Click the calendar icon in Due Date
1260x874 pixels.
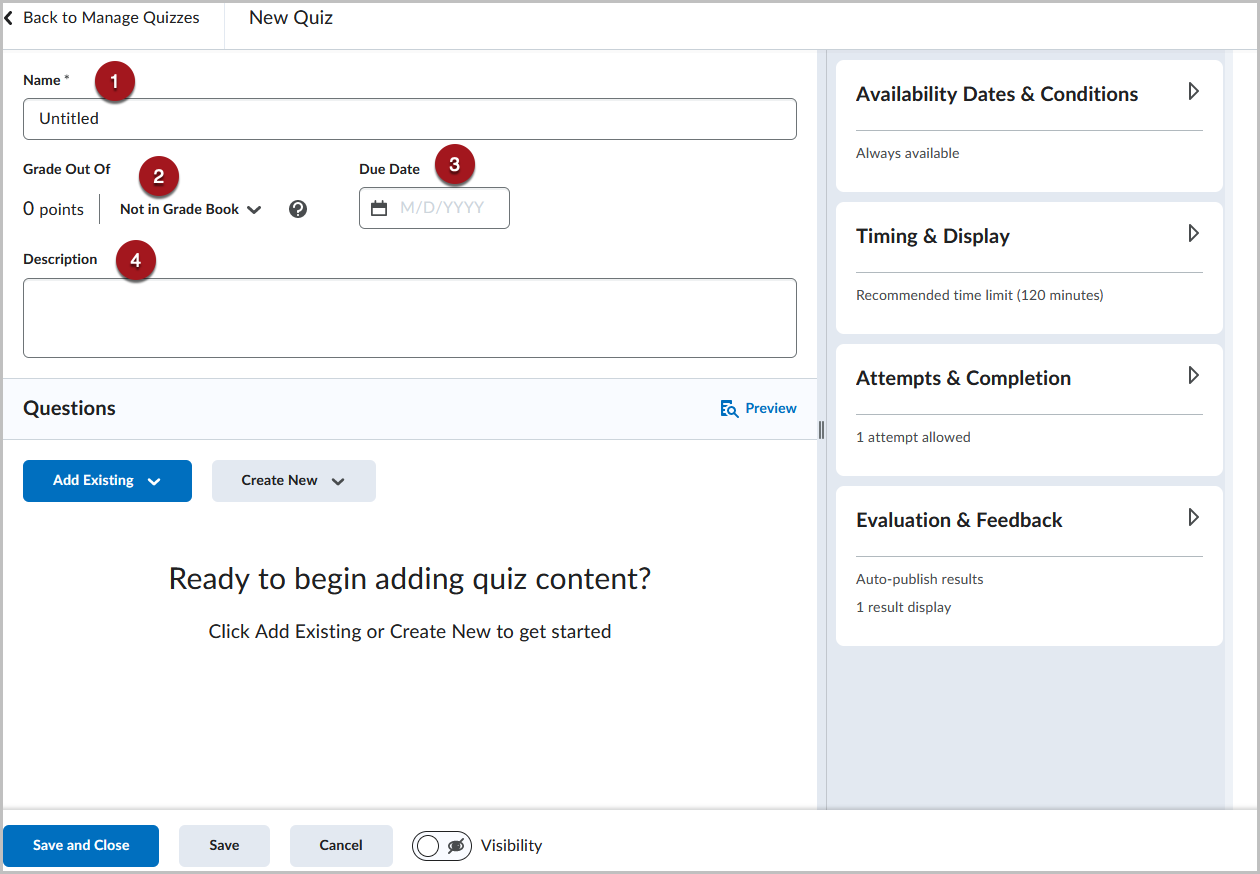pos(379,208)
